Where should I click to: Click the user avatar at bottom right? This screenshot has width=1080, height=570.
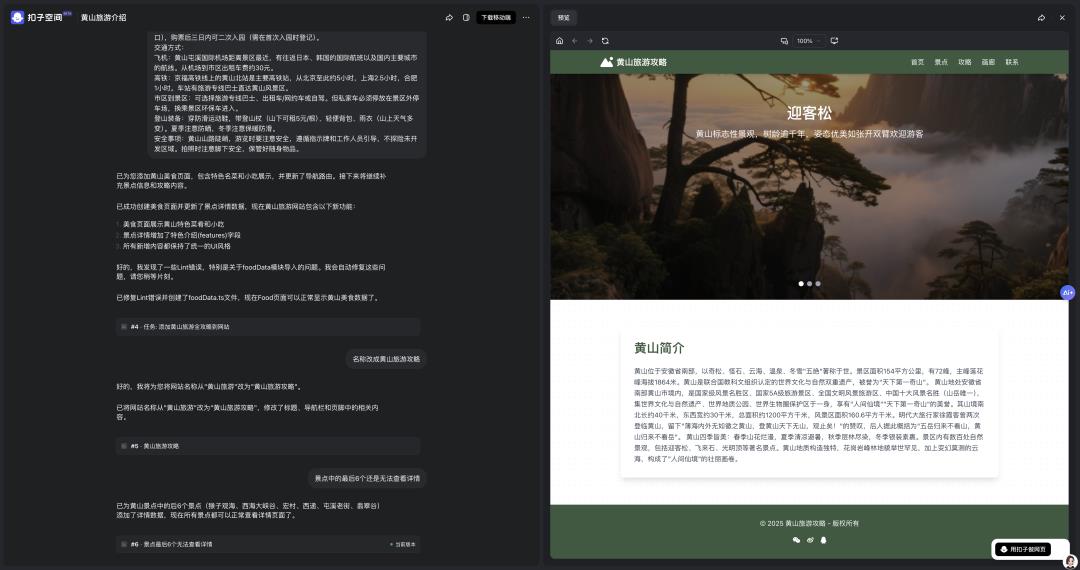pos(1070,562)
